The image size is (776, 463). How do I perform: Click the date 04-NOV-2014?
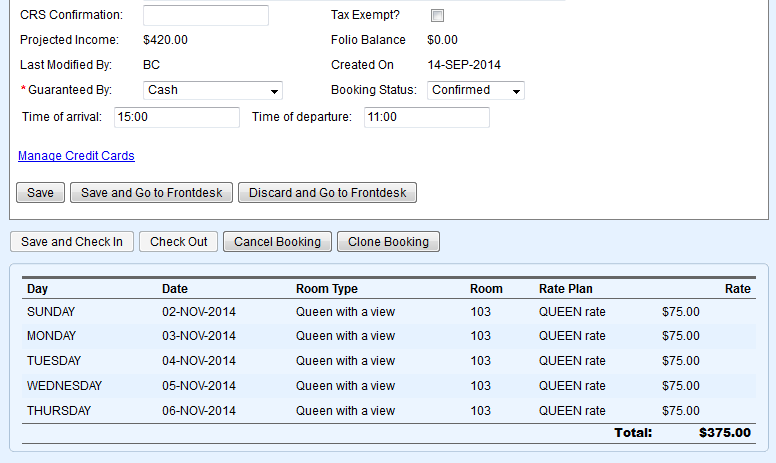pyautogui.click(x=199, y=361)
